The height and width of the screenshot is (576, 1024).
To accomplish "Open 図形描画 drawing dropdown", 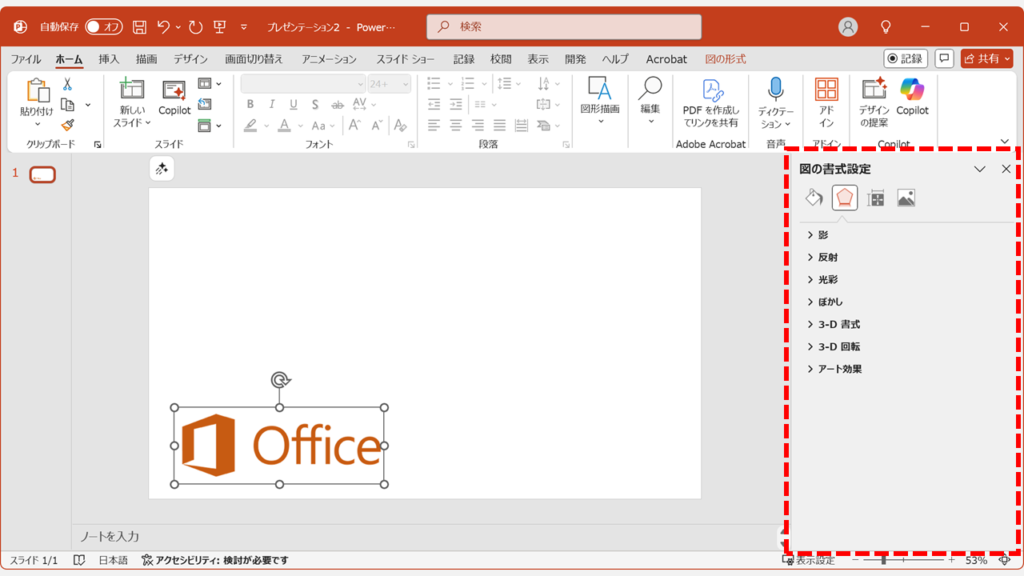I will pyautogui.click(x=600, y=100).
